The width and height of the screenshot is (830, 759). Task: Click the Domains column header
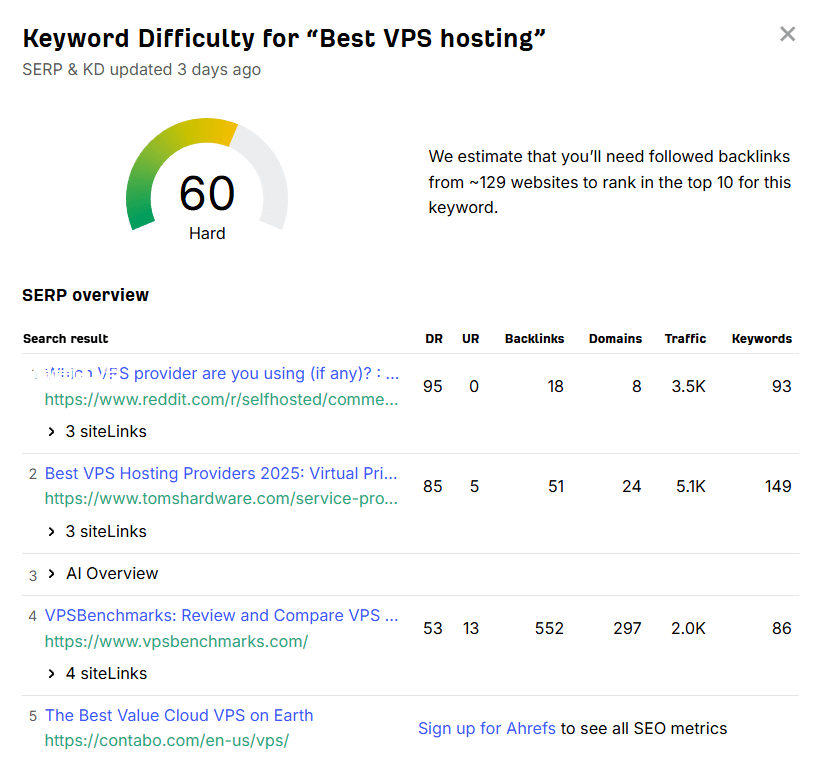click(615, 339)
